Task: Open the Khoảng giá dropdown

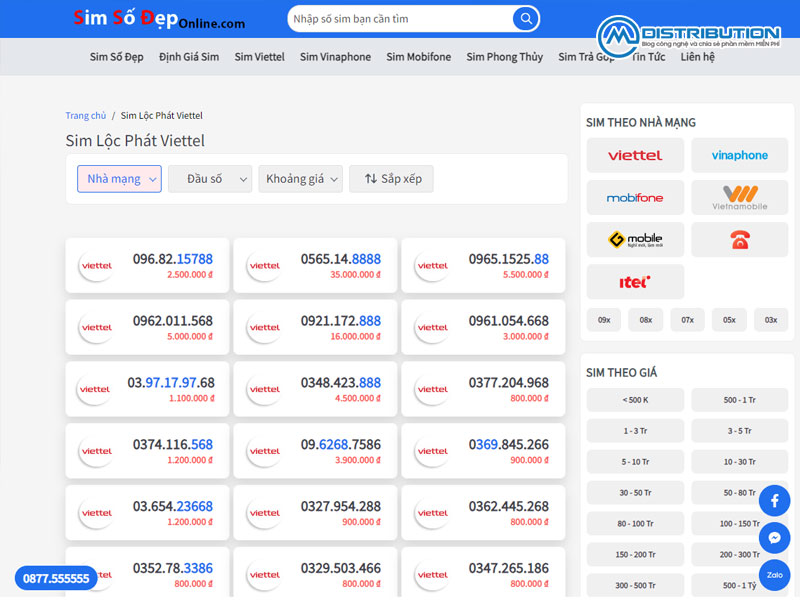Action: click(x=300, y=179)
